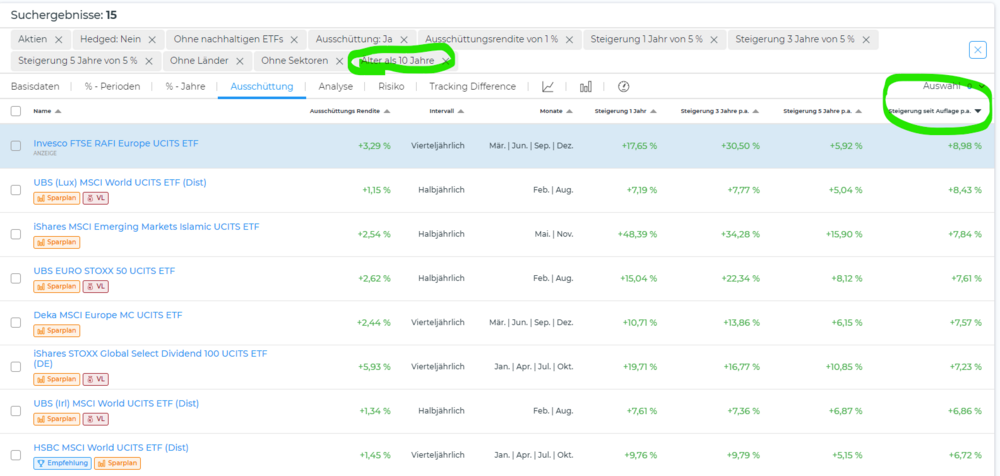Toggle the select-all checkbox in header
The height and width of the screenshot is (476, 1000).
pyautogui.click(x=15, y=111)
